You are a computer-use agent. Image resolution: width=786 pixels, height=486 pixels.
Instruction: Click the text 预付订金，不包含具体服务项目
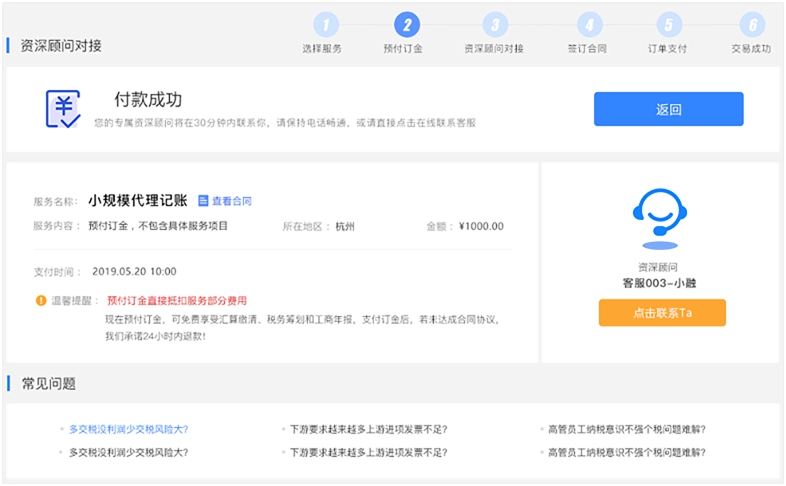(x=158, y=226)
